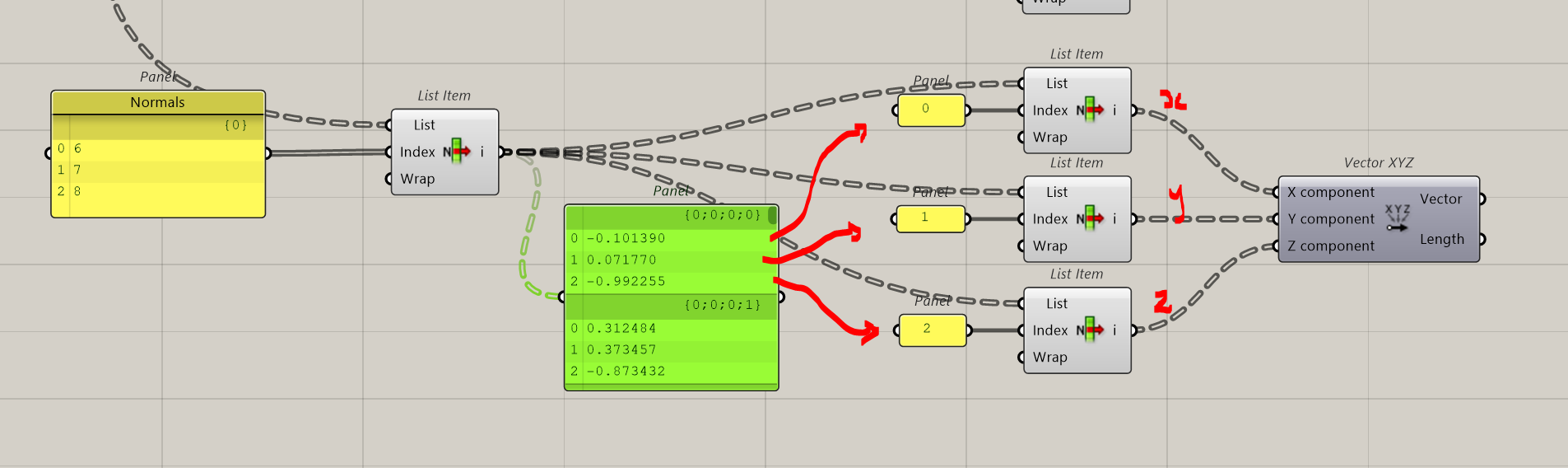Click the List Item icon beside the panel containing 0
1568x468 pixels.
click(x=1090, y=110)
